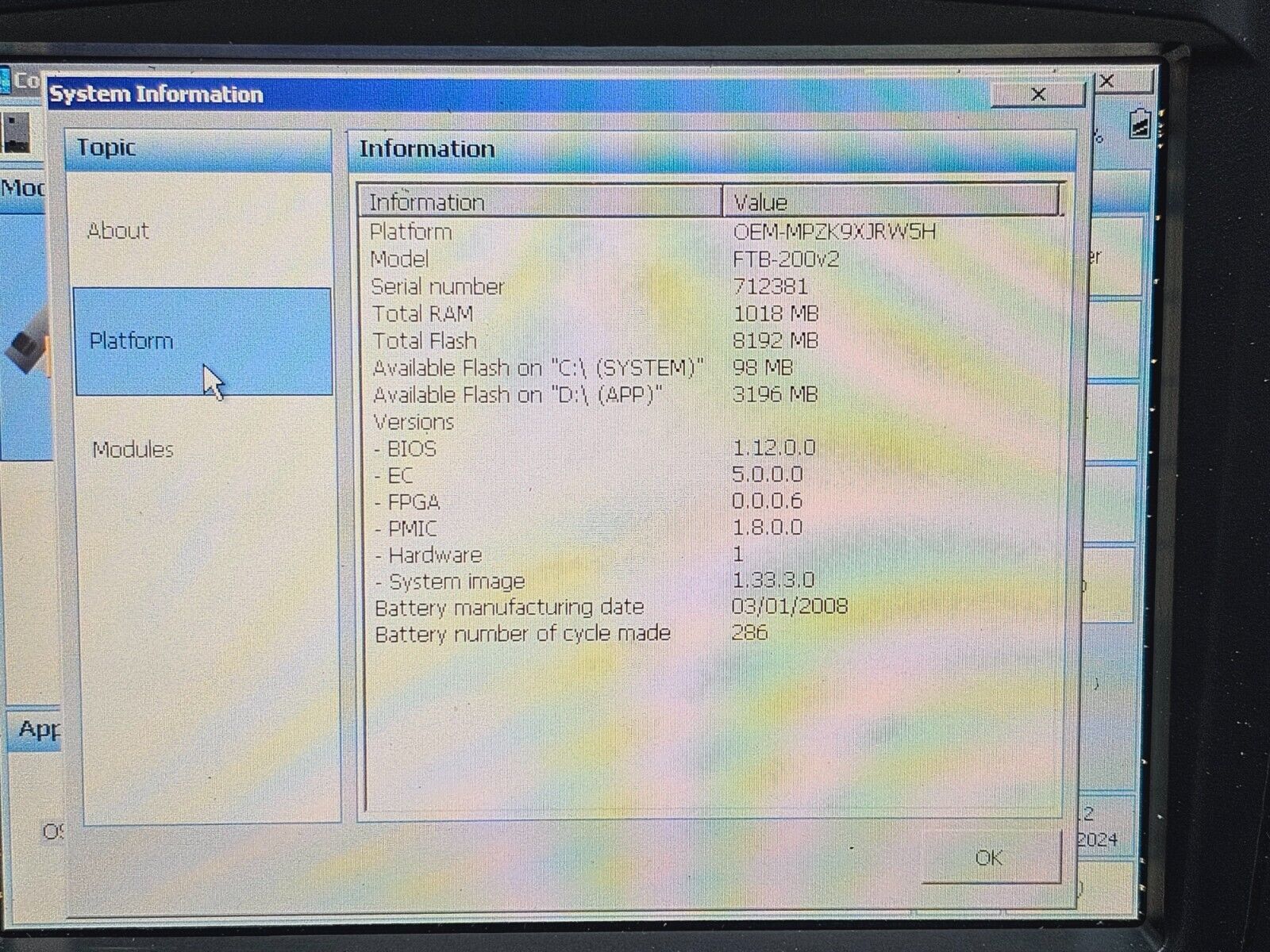Select the System image row
This screenshot has height=952, width=1270.
pos(711,581)
